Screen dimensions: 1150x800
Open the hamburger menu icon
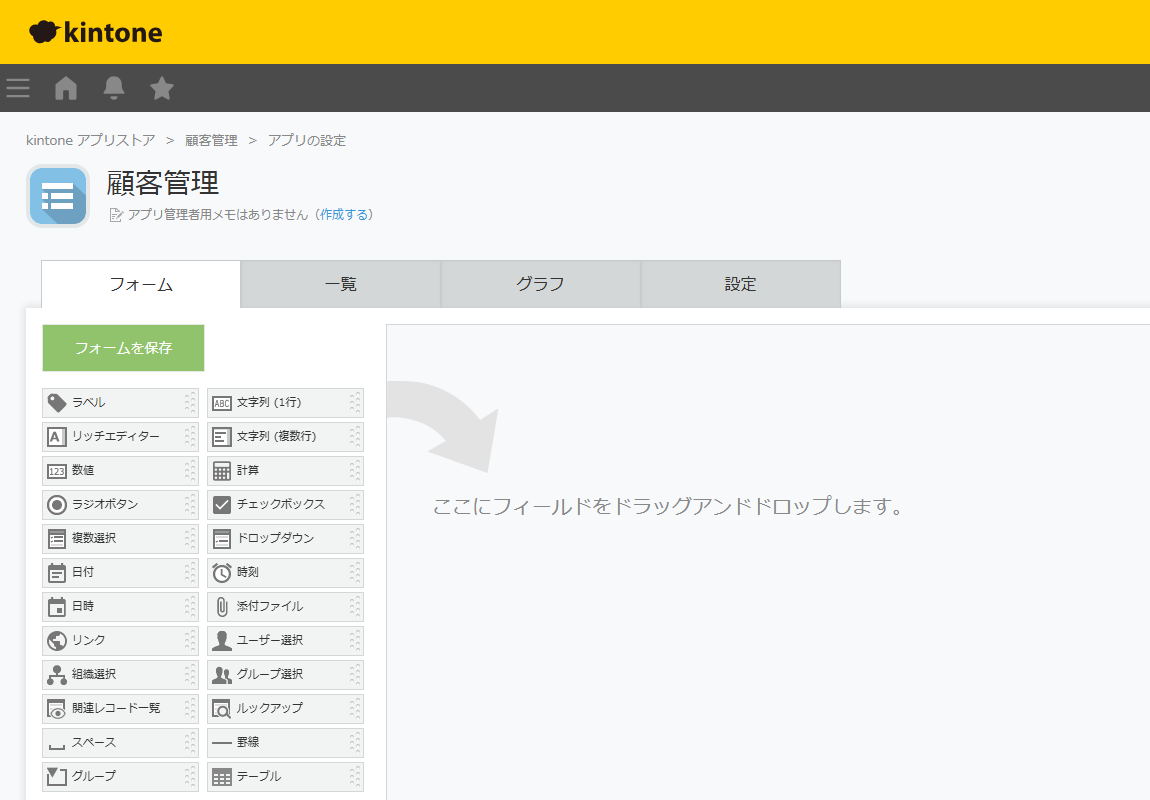click(18, 88)
